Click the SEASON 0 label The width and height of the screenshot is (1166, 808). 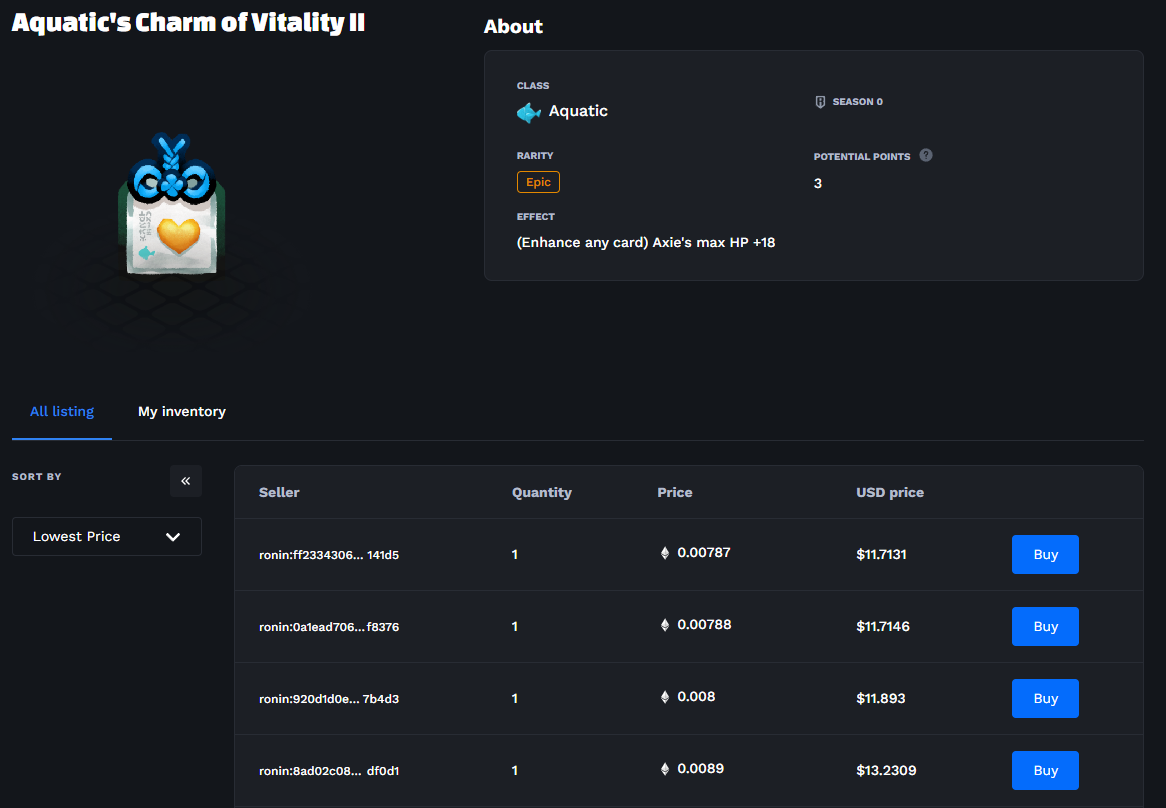tap(857, 102)
